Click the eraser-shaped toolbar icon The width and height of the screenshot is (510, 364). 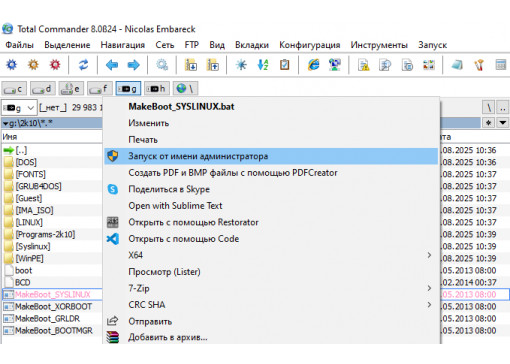[x=457, y=65]
